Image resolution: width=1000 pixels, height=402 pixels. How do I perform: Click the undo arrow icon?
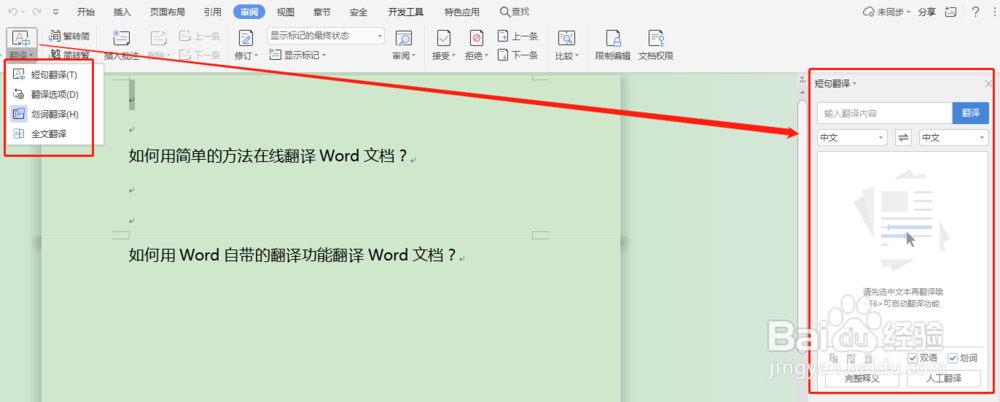coord(12,11)
